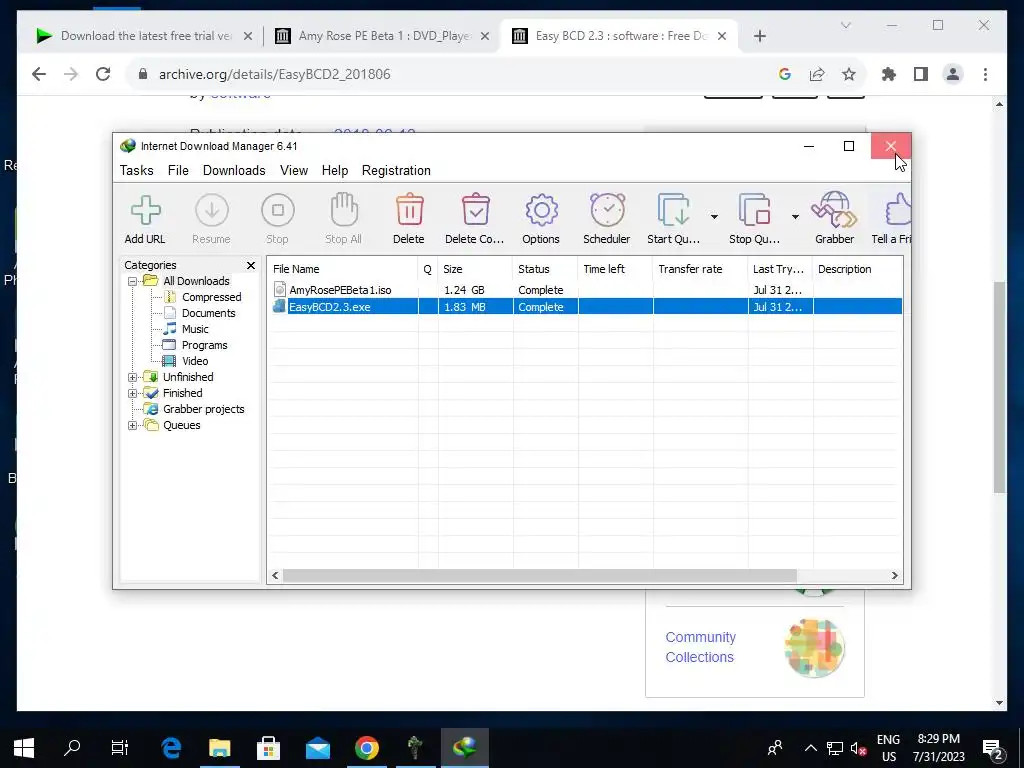Open Stop Queue dropdown arrow

tap(795, 216)
